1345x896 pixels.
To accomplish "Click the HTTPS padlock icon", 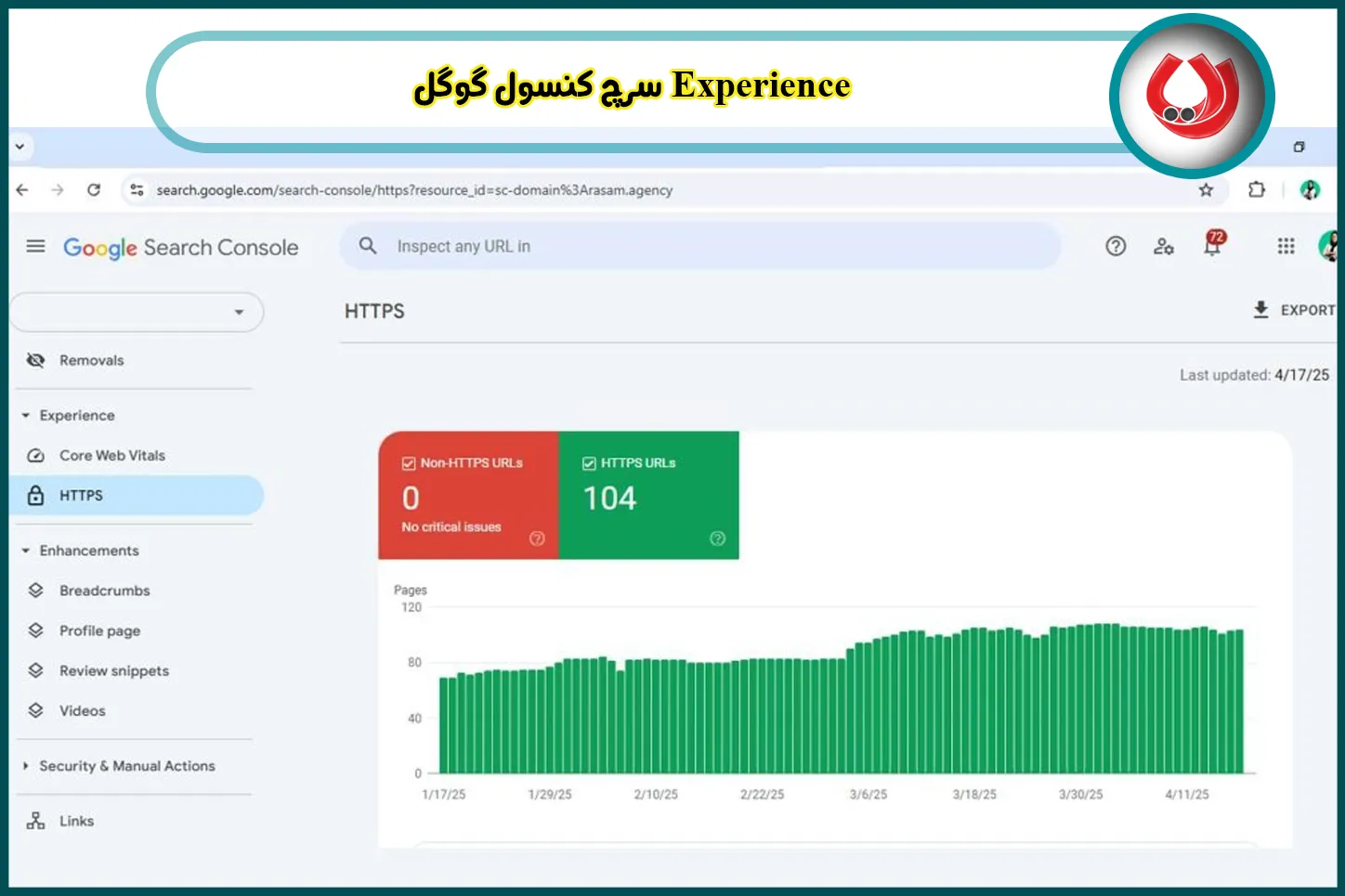I will [x=36, y=495].
